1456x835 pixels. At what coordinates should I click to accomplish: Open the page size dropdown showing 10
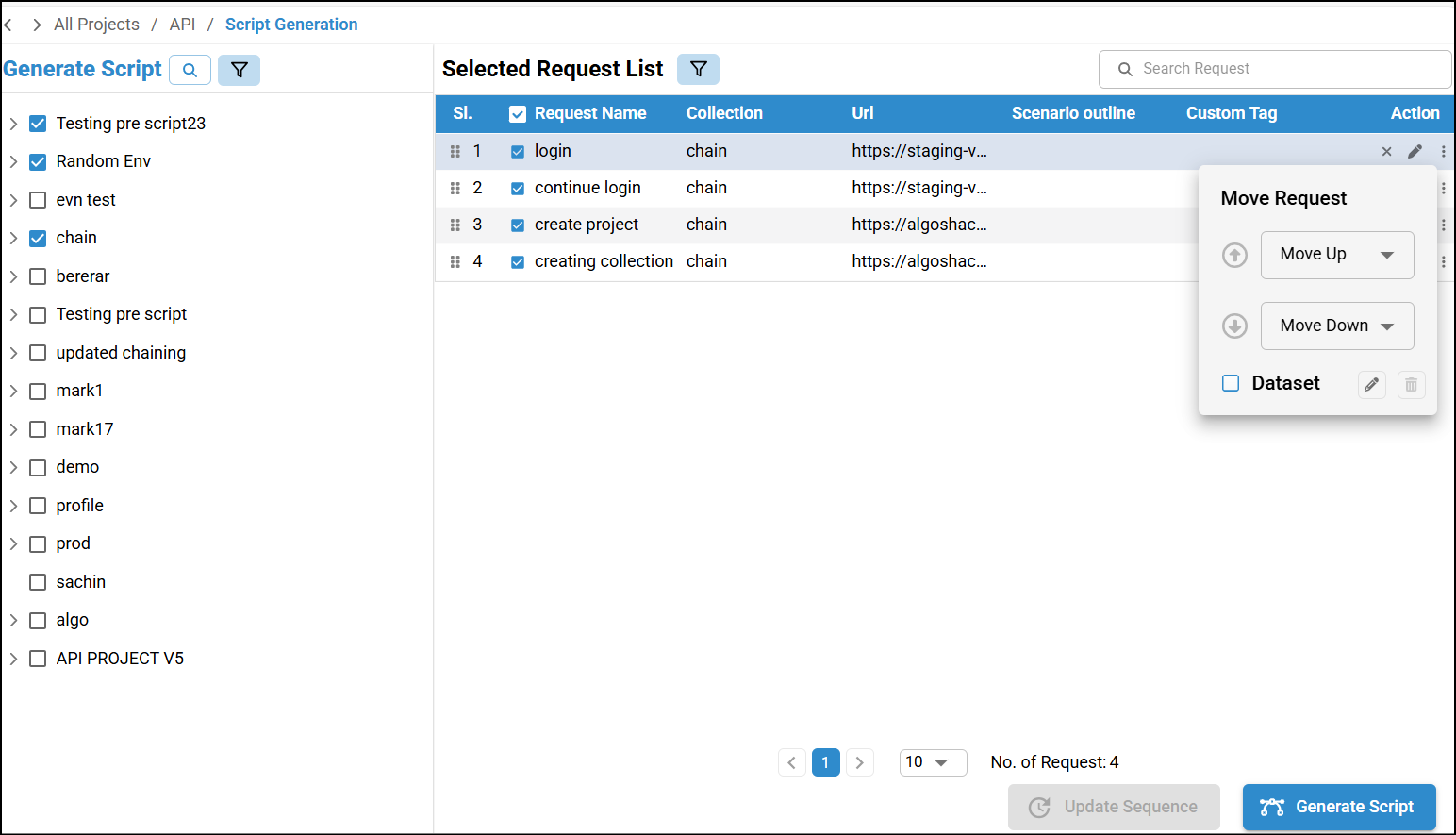point(934,762)
